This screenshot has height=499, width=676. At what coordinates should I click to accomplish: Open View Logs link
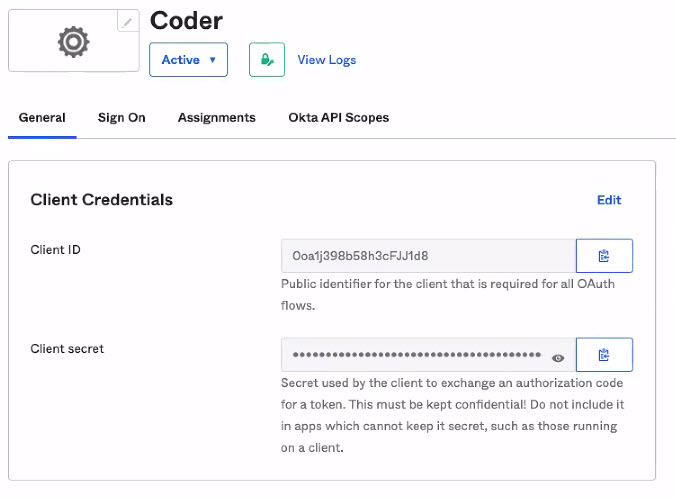click(327, 60)
